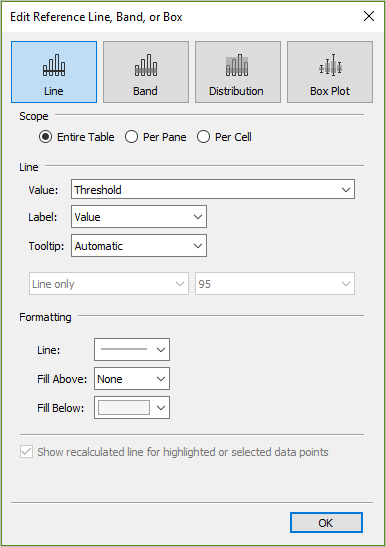The height and width of the screenshot is (547, 386).
Task: Choose the Band reference type icon
Action: tap(146, 65)
